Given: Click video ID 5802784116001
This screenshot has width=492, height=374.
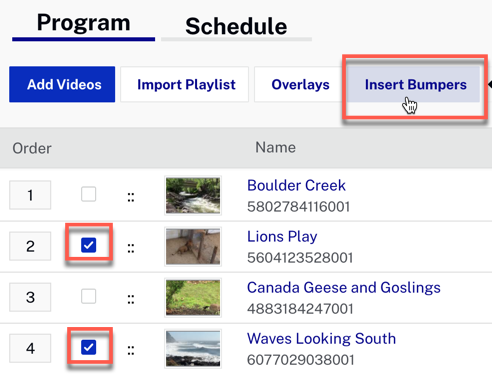Looking at the screenshot, I should (298, 207).
